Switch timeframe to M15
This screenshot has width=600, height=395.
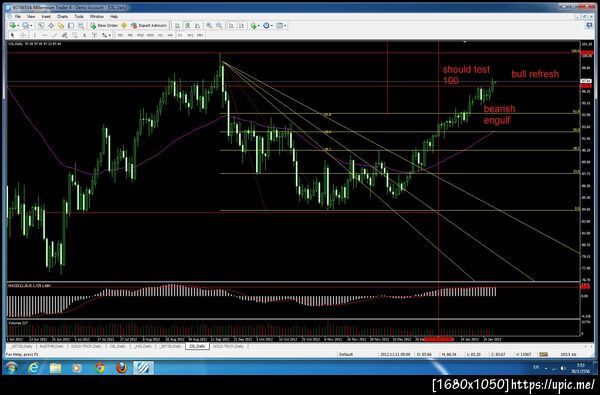click(x=140, y=35)
